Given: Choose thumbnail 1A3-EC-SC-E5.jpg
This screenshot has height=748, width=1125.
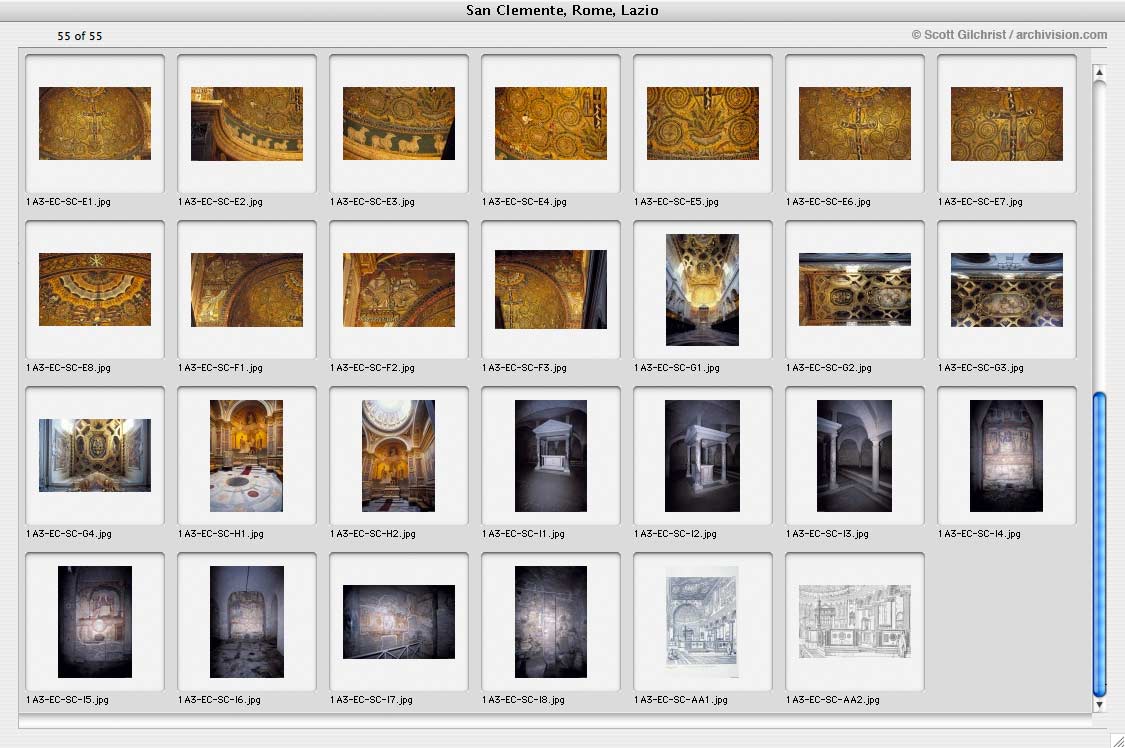Looking at the screenshot, I should click(x=703, y=123).
